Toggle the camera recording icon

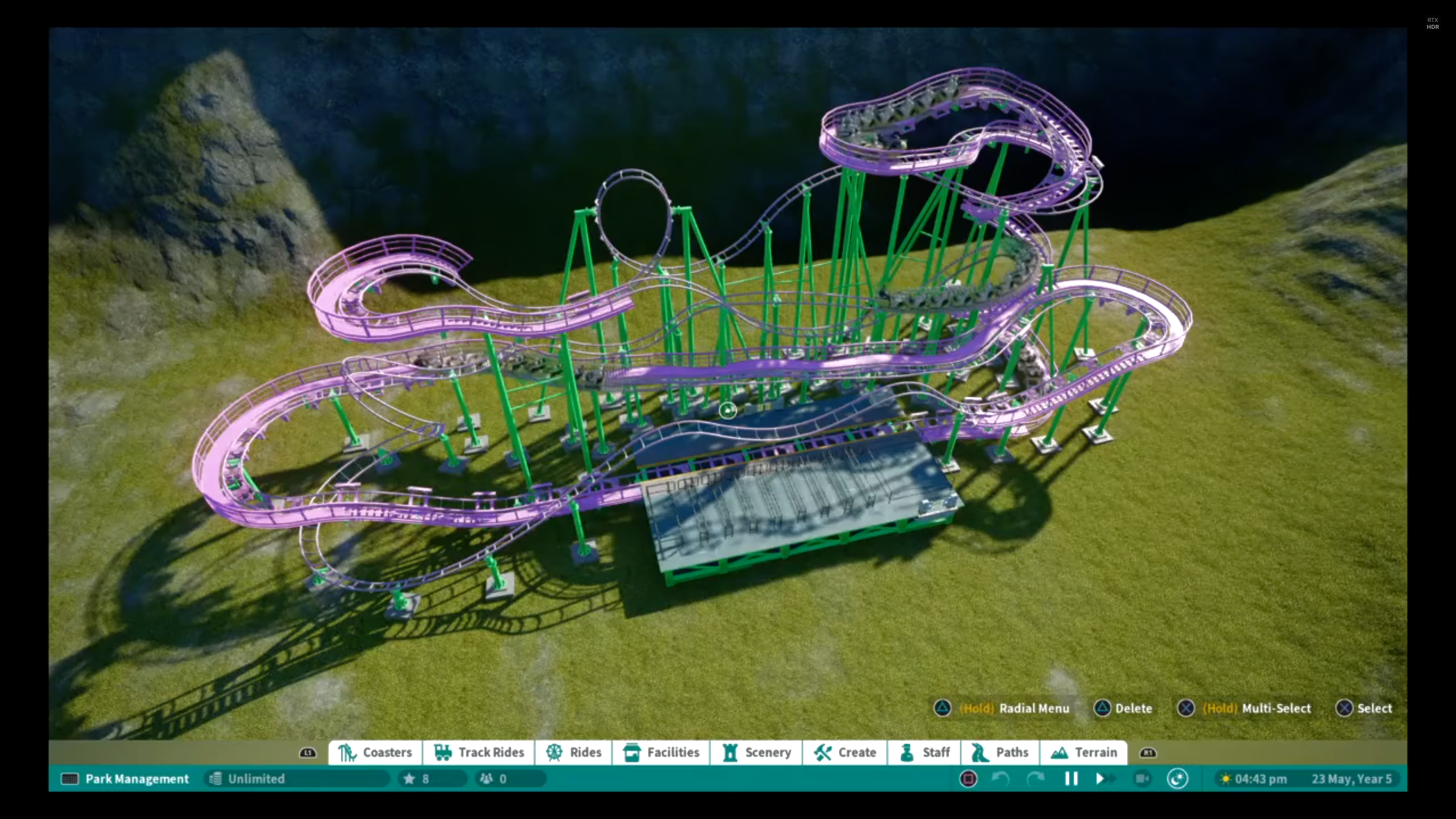point(1142,779)
